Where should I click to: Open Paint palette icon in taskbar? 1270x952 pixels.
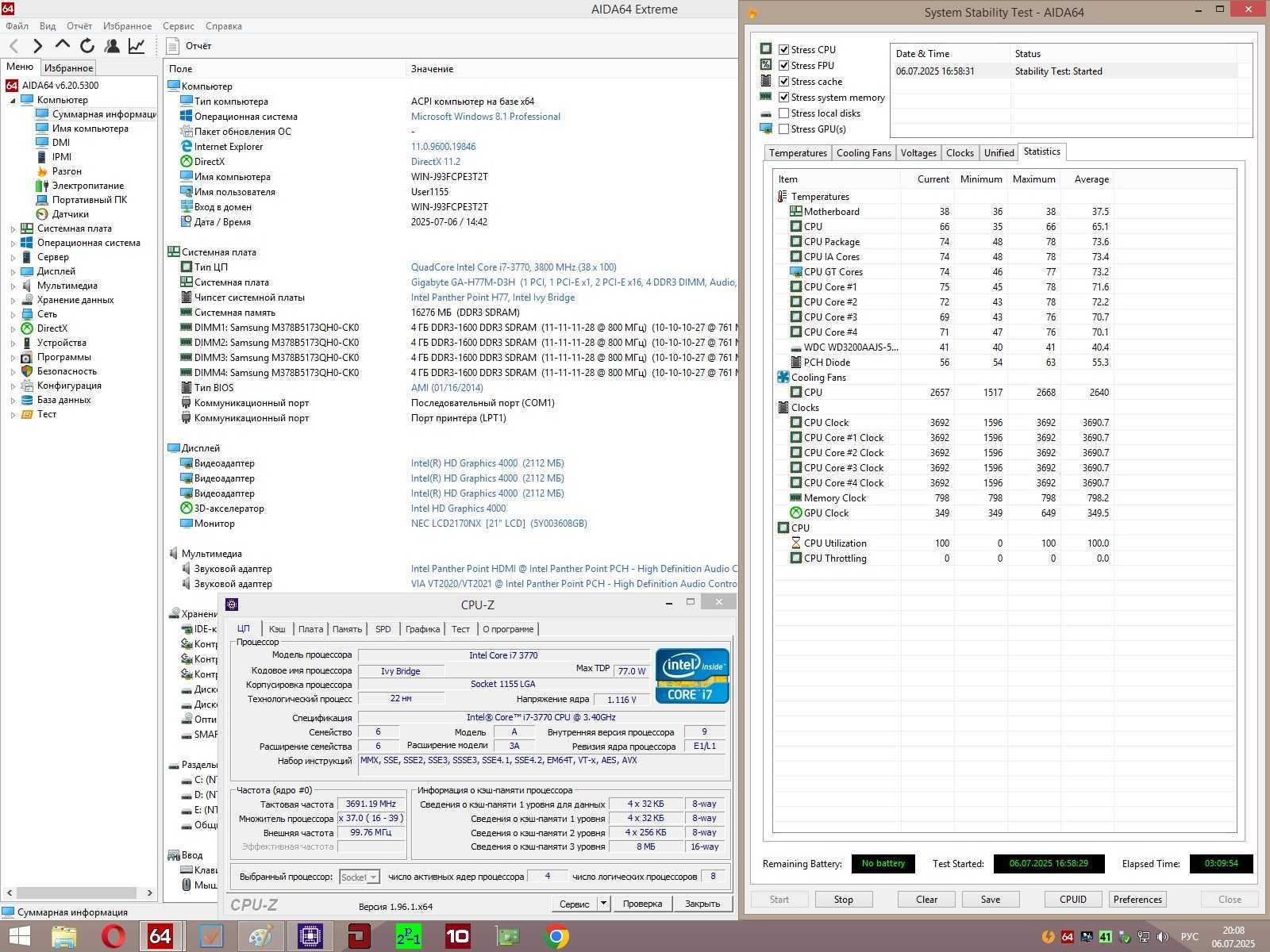point(260,937)
